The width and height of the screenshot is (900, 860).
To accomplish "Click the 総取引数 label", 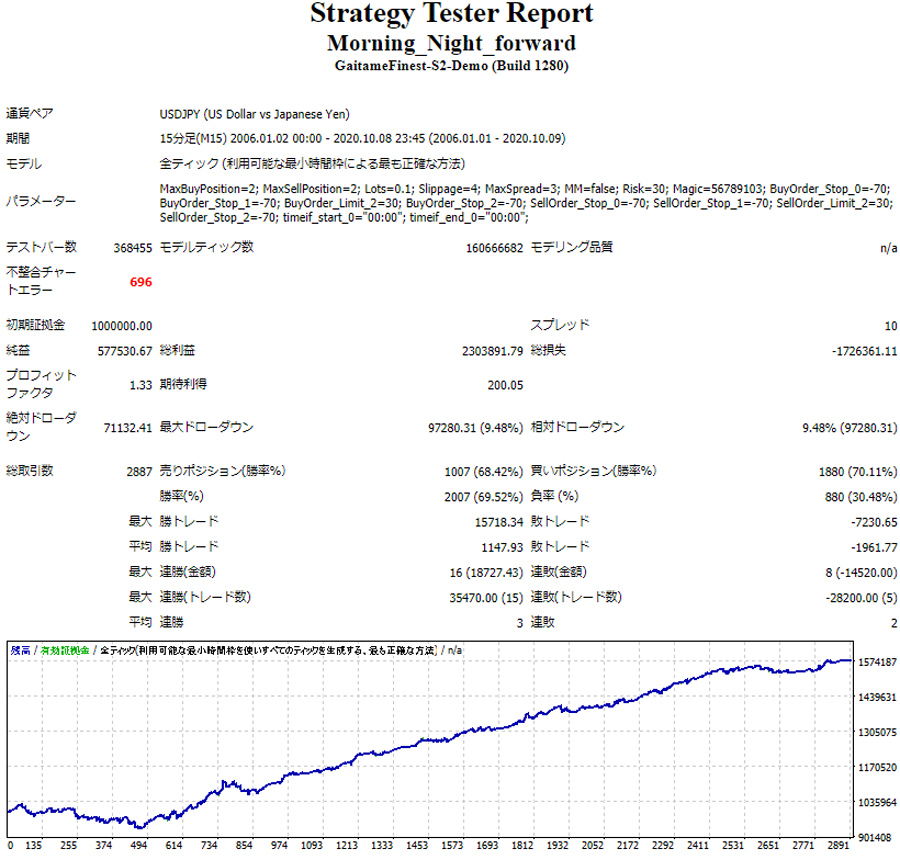I will [x=29, y=471].
